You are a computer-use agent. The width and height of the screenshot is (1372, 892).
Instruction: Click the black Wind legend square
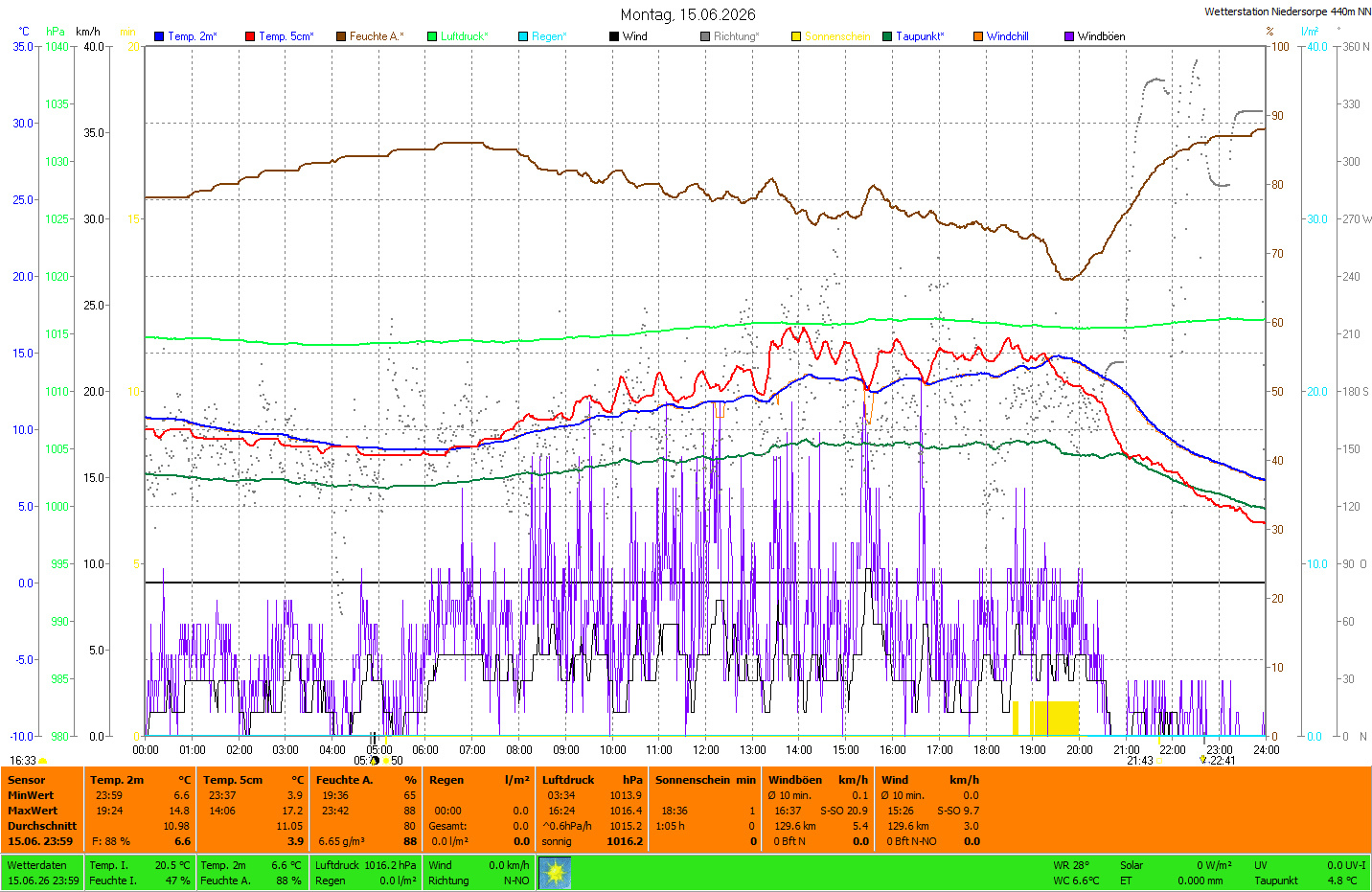[x=614, y=36]
